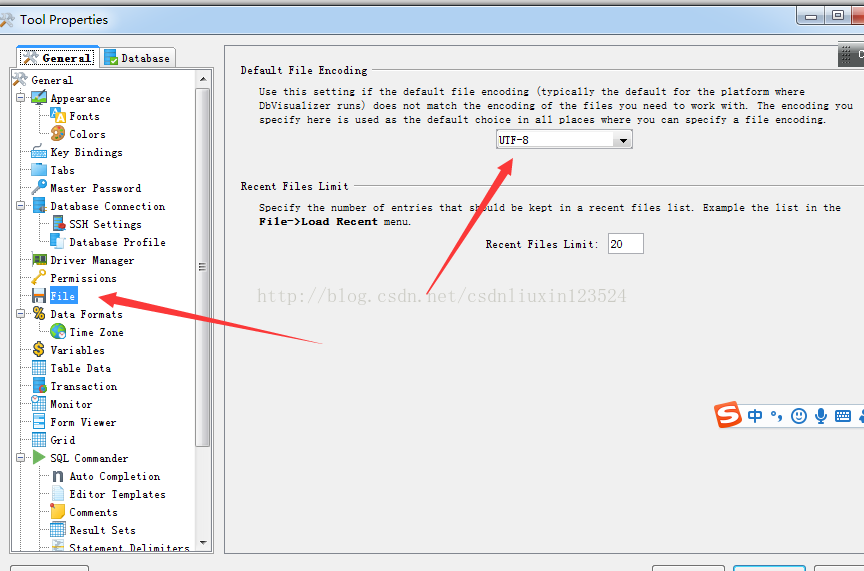
Task: Click the Table Data grid icon
Action: (x=39, y=368)
